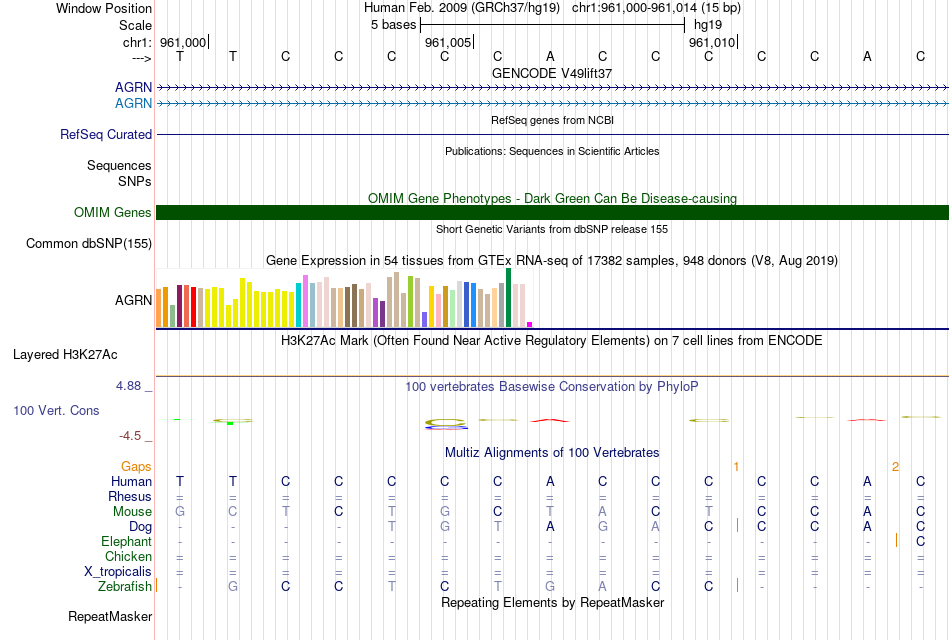The image size is (950, 640).
Task: Open the RefSeq Curated track label
Action: 106,134
